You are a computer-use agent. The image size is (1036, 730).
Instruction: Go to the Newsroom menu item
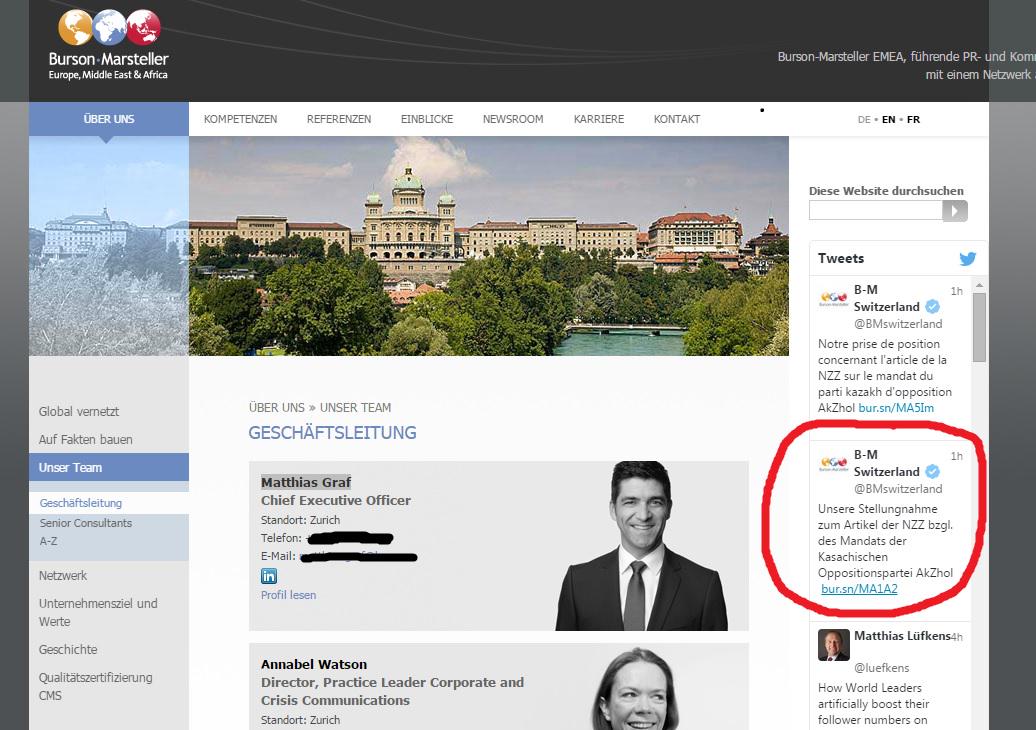(513, 119)
